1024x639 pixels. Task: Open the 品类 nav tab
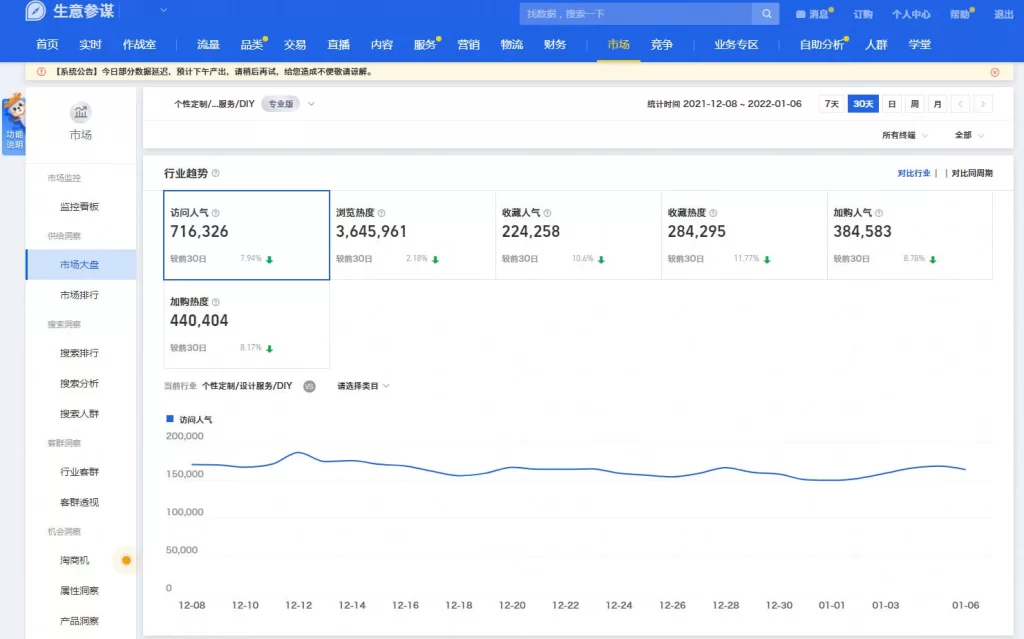[x=251, y=44]
